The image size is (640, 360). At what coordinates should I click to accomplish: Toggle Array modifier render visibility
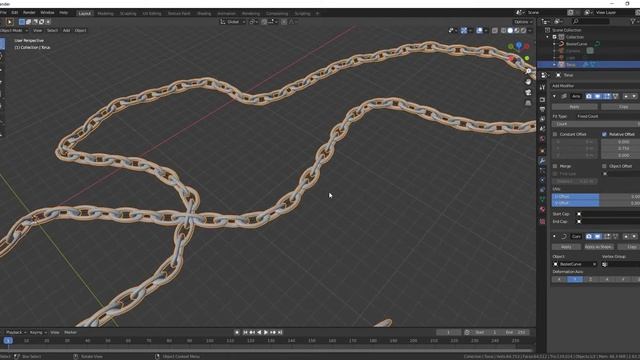coord(589,96)
